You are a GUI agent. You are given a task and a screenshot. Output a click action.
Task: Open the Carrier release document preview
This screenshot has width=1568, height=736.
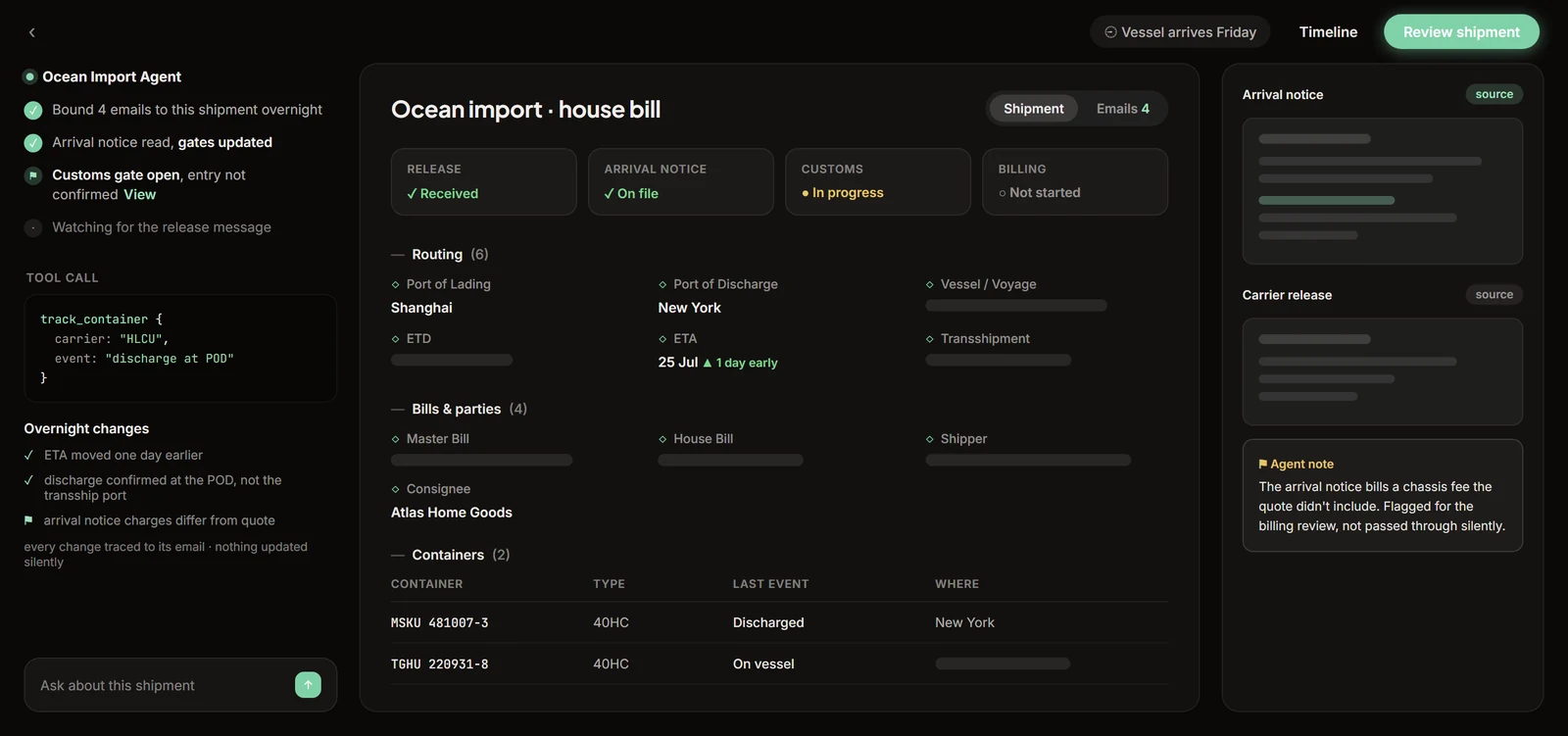[1382, 371]
